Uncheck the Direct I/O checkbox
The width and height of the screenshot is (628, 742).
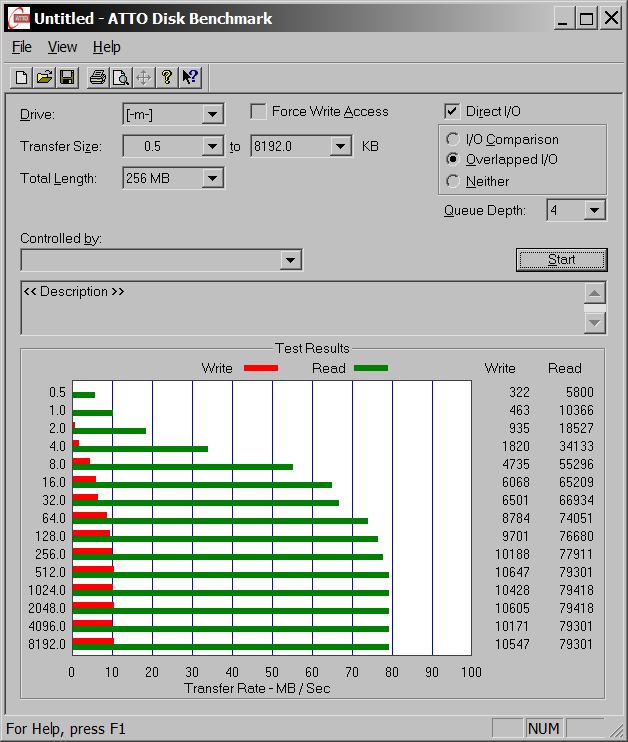pyautogui.click(x=452, y=112)
